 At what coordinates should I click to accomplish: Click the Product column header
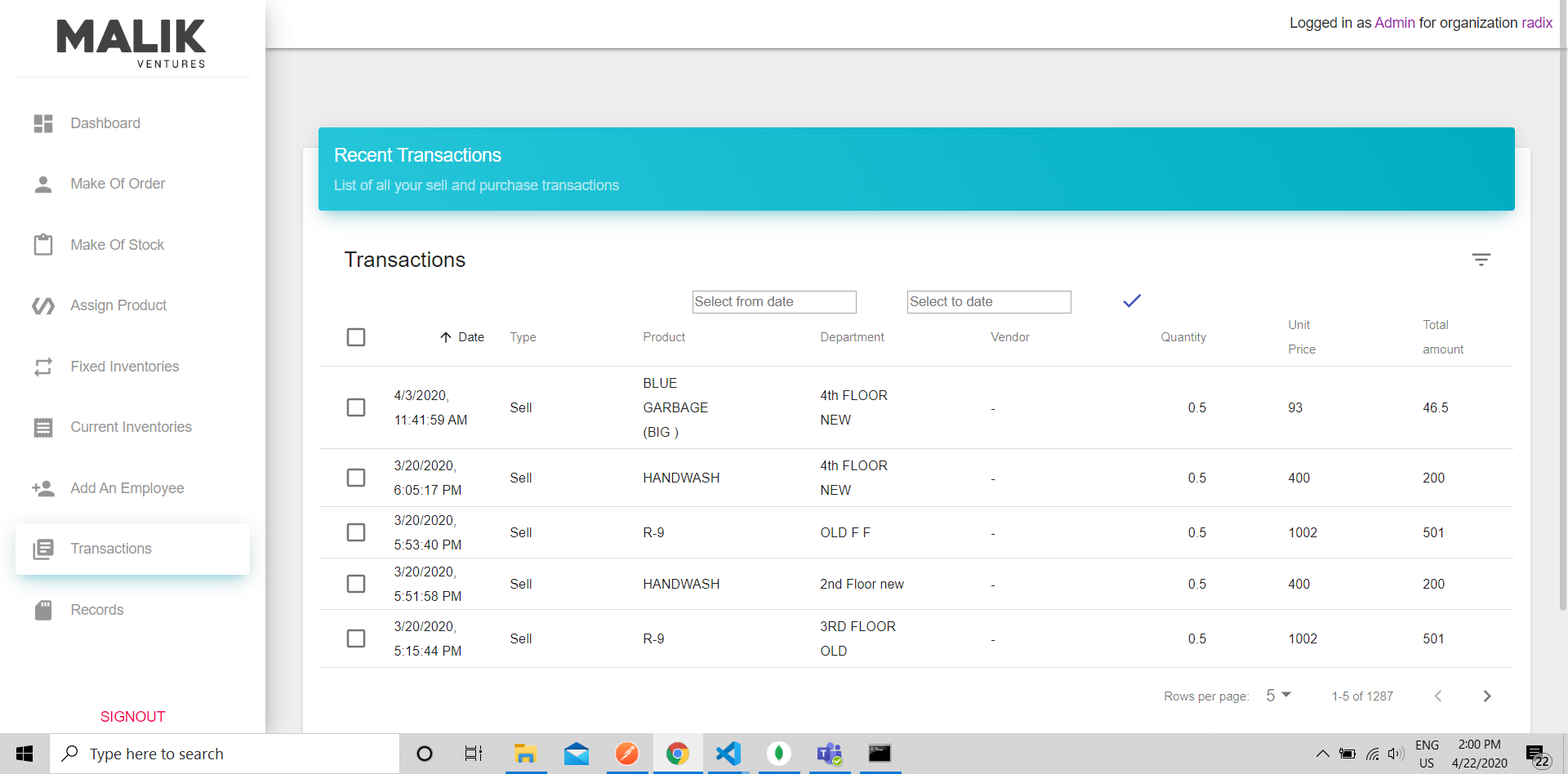tap(664, 337)
